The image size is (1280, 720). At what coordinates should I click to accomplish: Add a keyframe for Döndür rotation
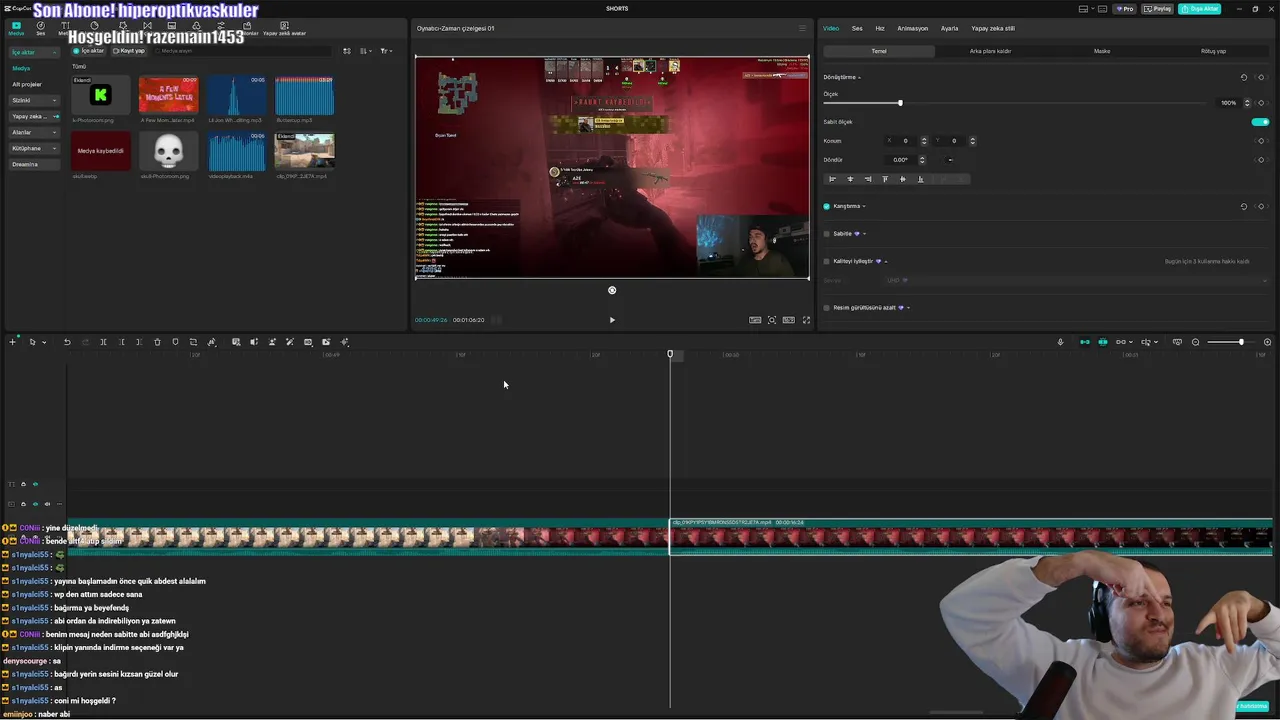[1261, 160]
